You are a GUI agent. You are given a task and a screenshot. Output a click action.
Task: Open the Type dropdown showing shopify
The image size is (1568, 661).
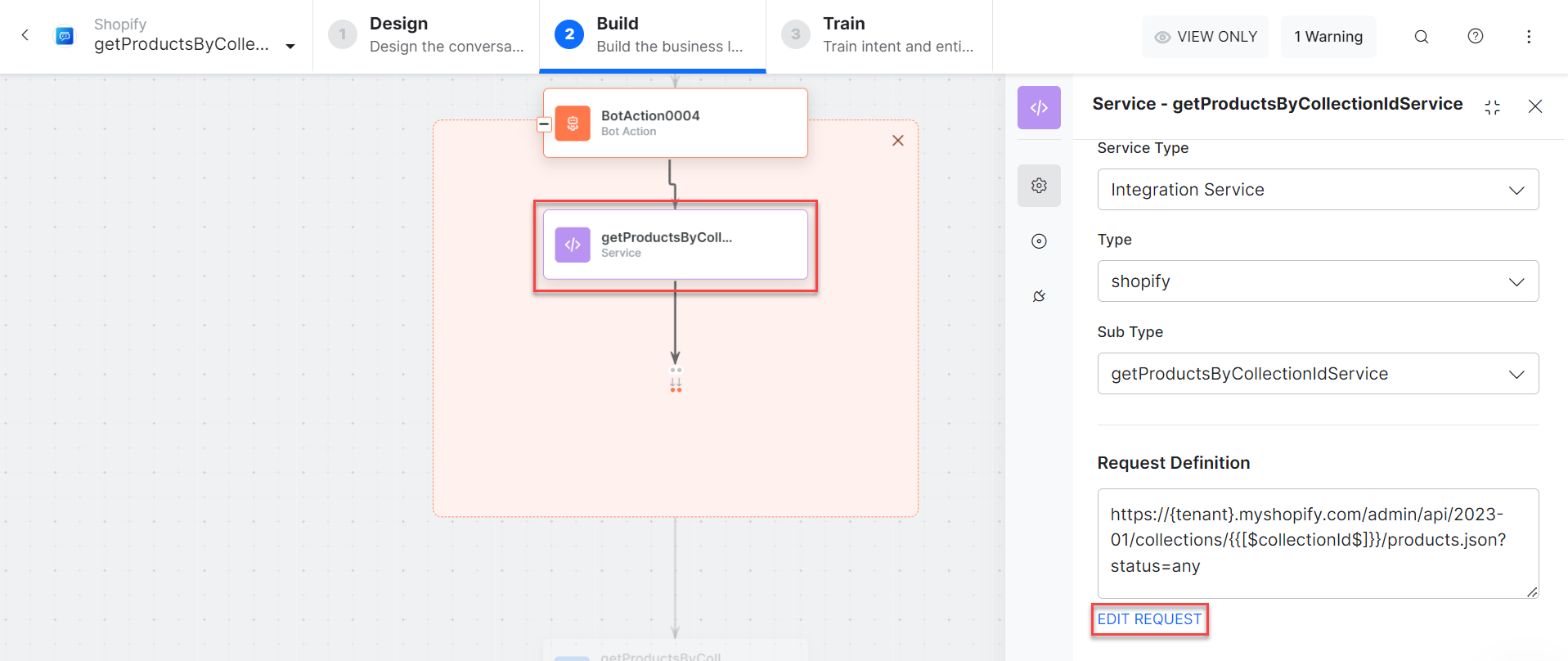[x=1317, y=281]
